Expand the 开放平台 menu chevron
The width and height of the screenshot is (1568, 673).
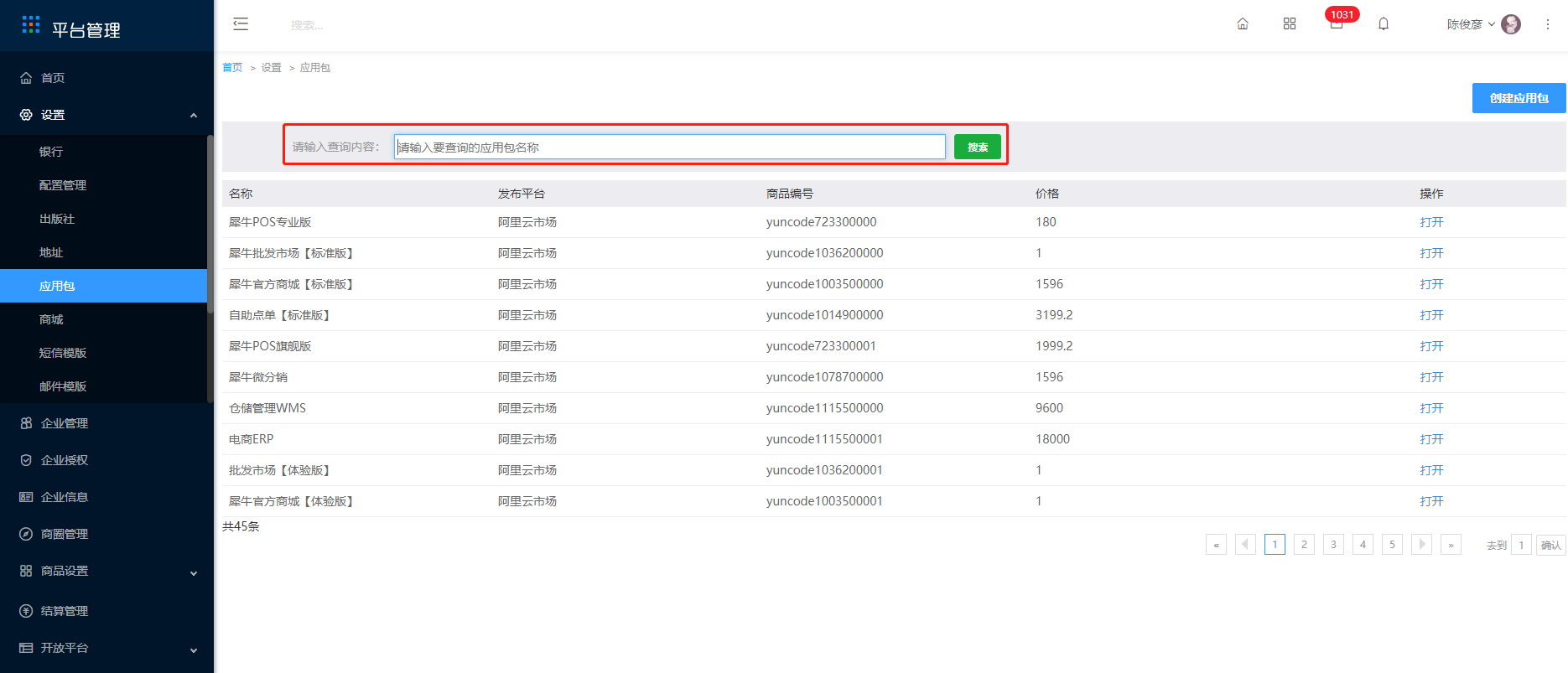(194, 650)
